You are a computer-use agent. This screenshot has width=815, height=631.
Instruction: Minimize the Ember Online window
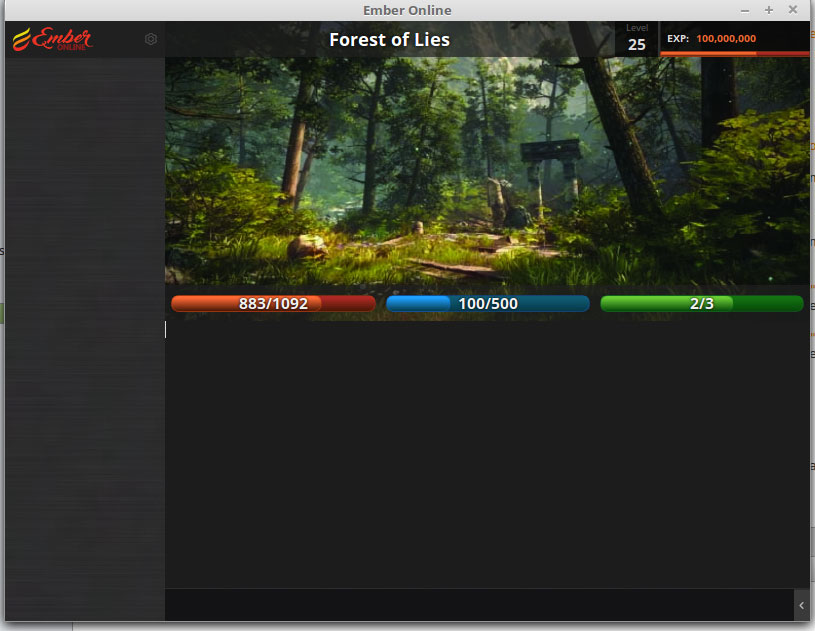[x=745, y=10]
